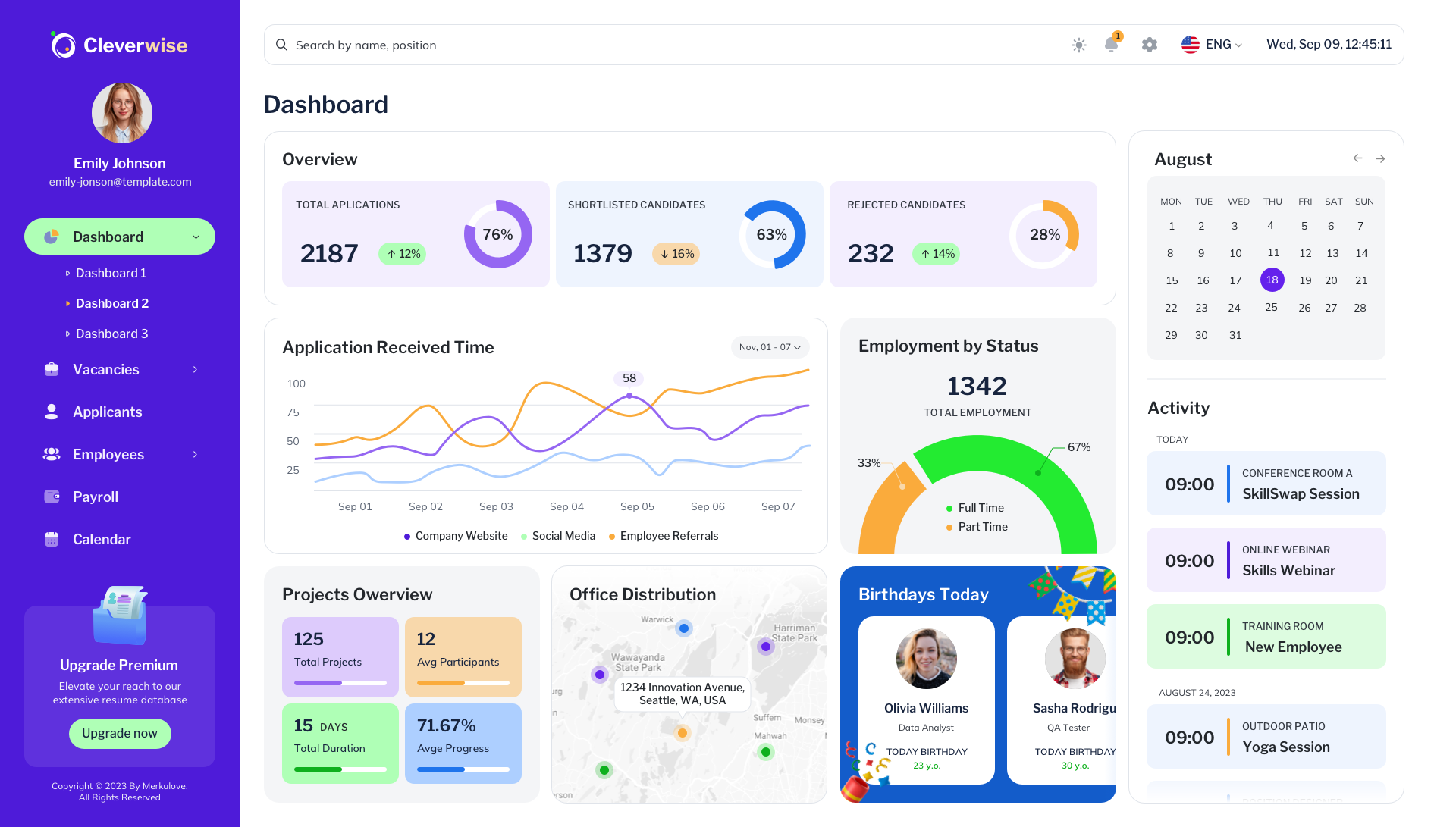
Task: Click the Upgrade now button
Action: [119, 733]
